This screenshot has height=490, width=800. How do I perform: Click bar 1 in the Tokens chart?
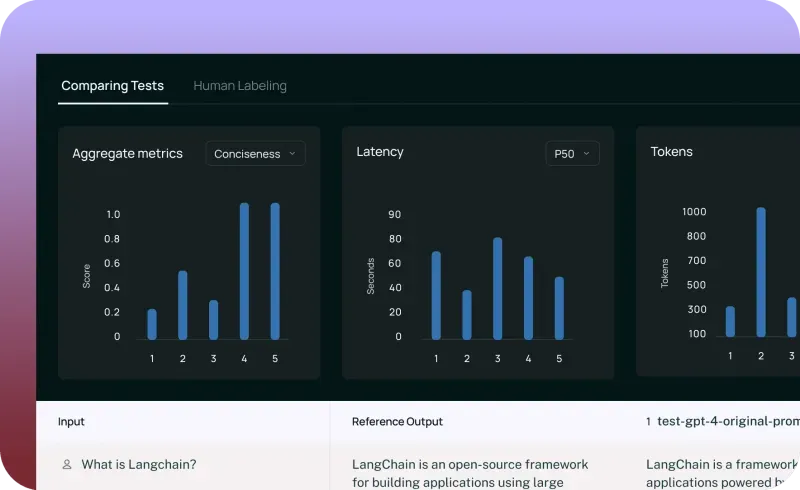[730, 322]
